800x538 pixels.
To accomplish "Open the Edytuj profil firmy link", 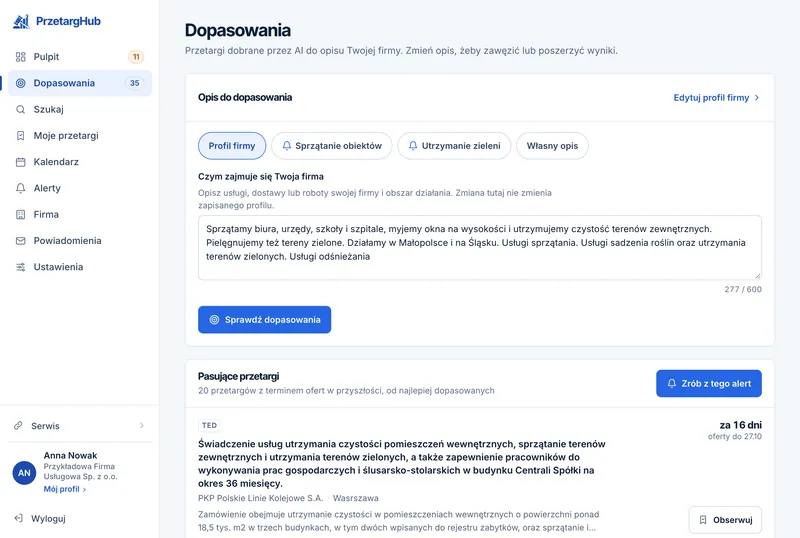I will tap(716, 97).
